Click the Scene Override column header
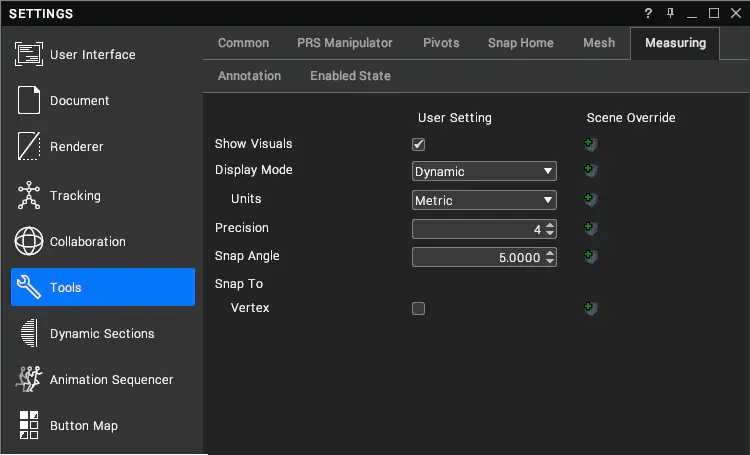The width and height of the screenshot is (750, 455). [631, 118]
